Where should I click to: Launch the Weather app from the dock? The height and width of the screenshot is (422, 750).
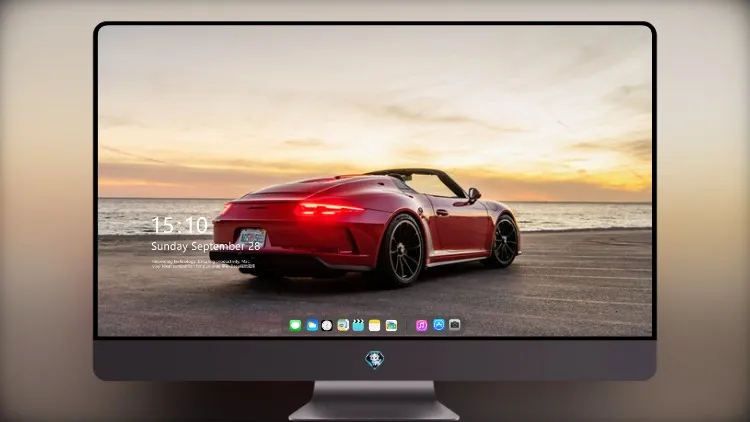click(x=312, y=325)
